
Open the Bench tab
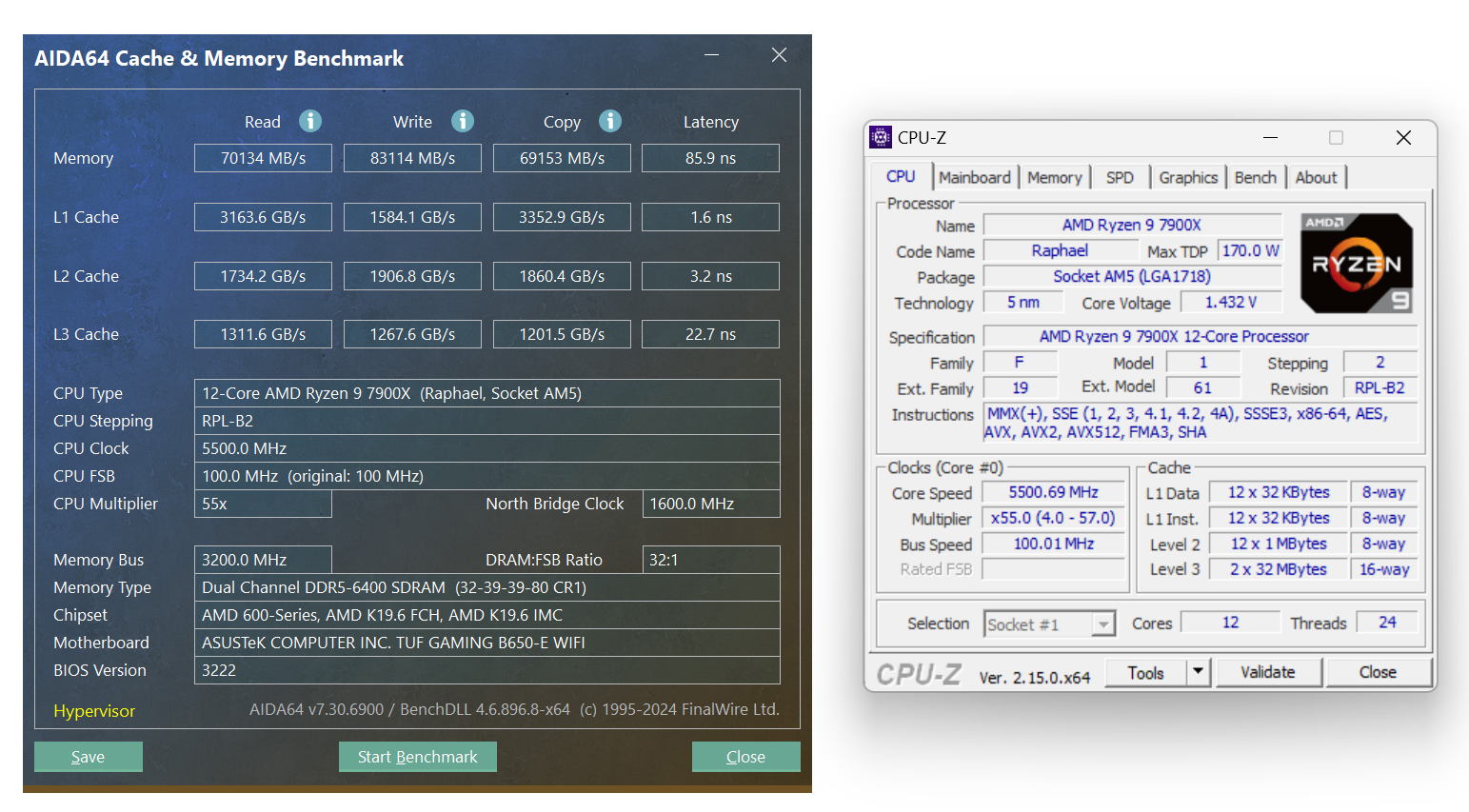(1255, 177)
